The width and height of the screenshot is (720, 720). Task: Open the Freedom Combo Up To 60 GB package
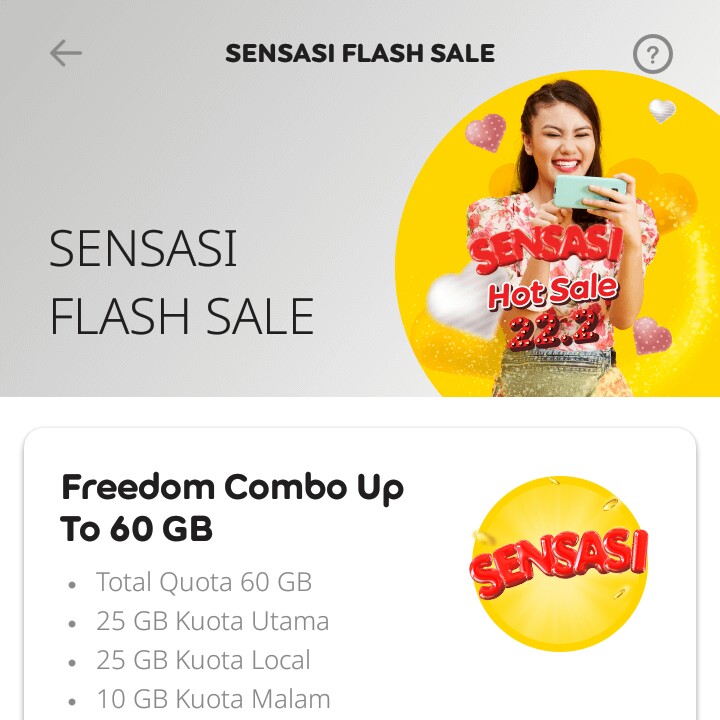click(x=232, y=507)
